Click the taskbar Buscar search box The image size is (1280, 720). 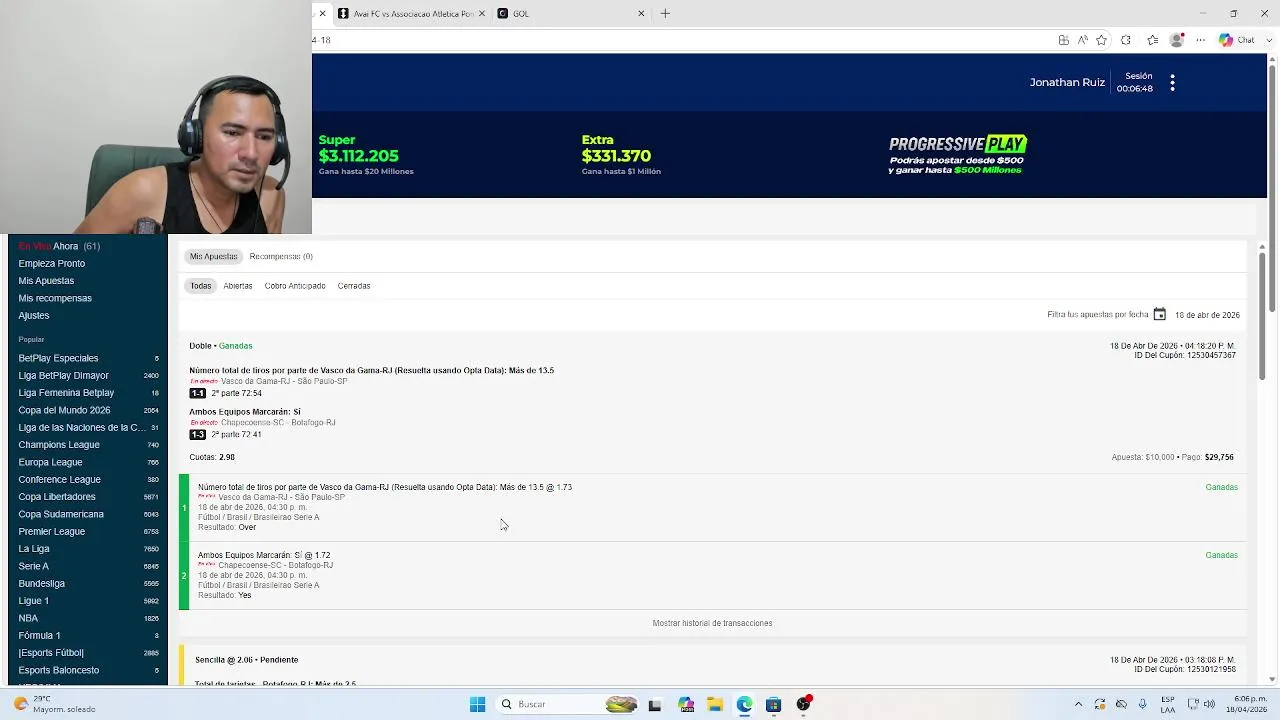coord(568,704)
